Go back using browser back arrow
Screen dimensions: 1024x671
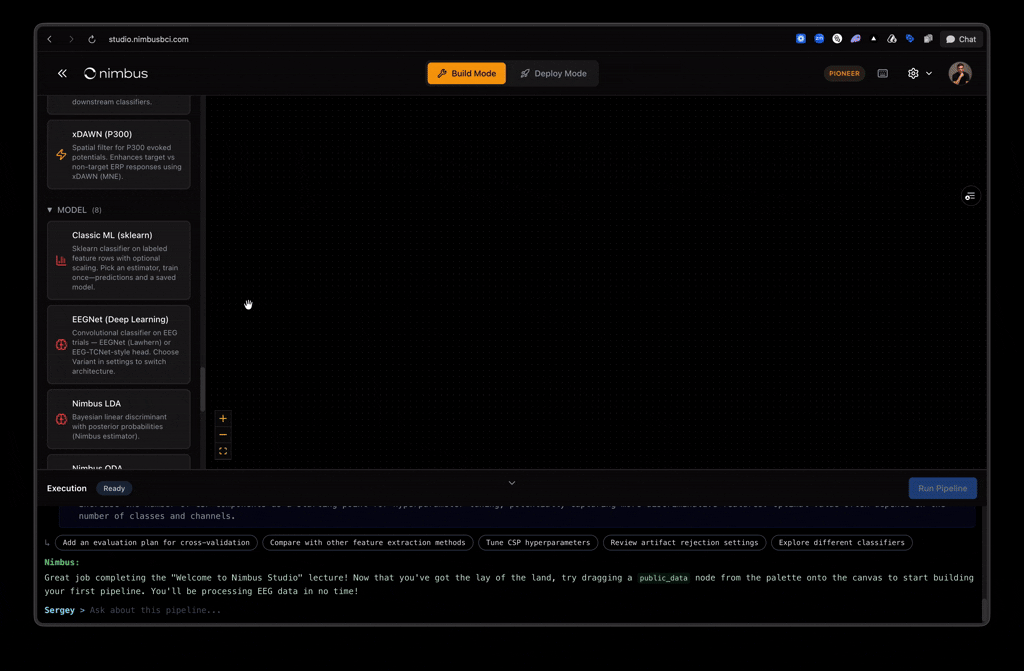(x=50, y=39)
